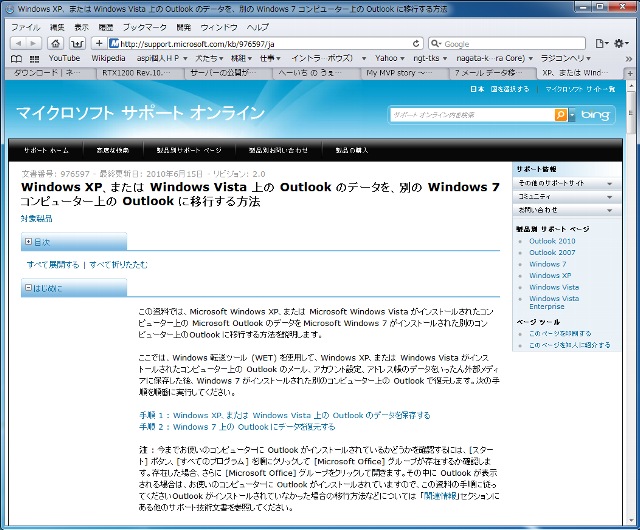Click the scrollbar down arrow
This screenshot has height=530, width=640.
click(631, 521)
